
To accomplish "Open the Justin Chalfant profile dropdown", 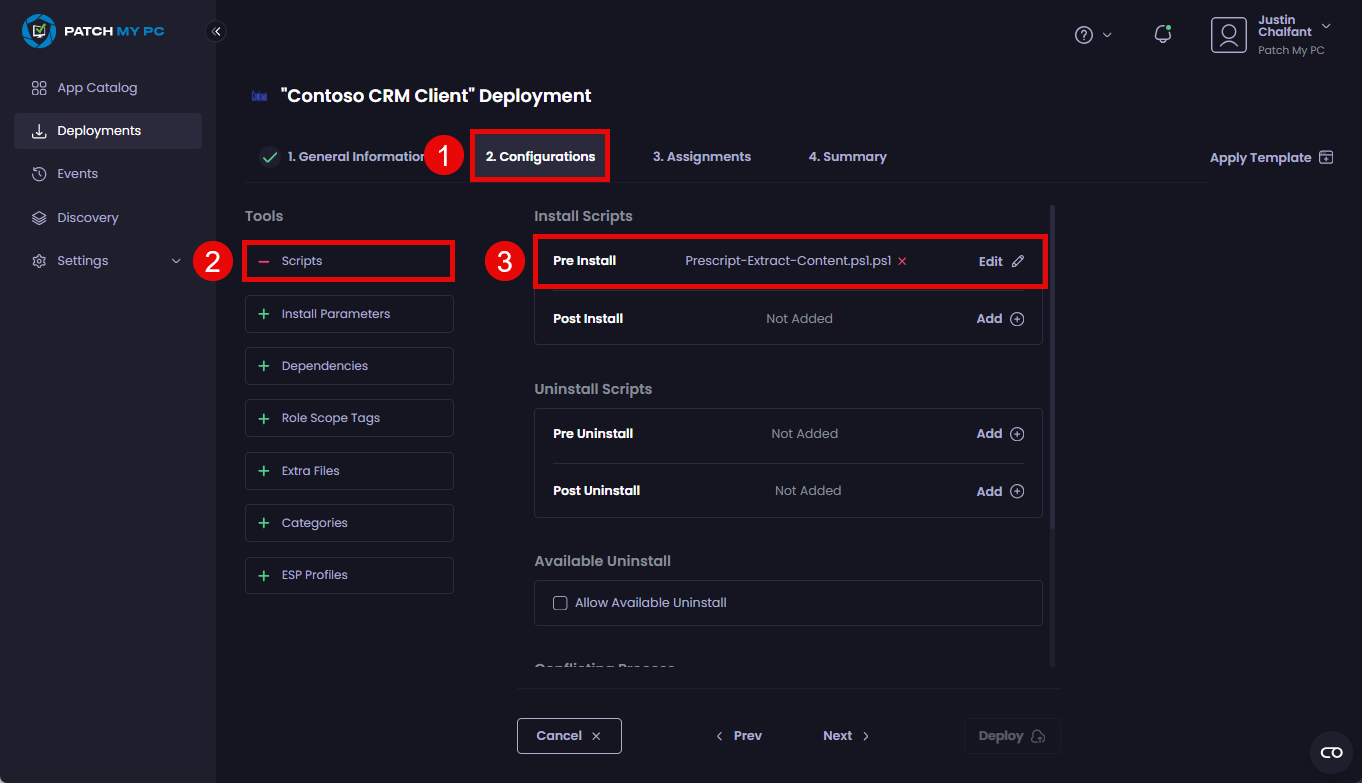I will (x=1326, y=27).
